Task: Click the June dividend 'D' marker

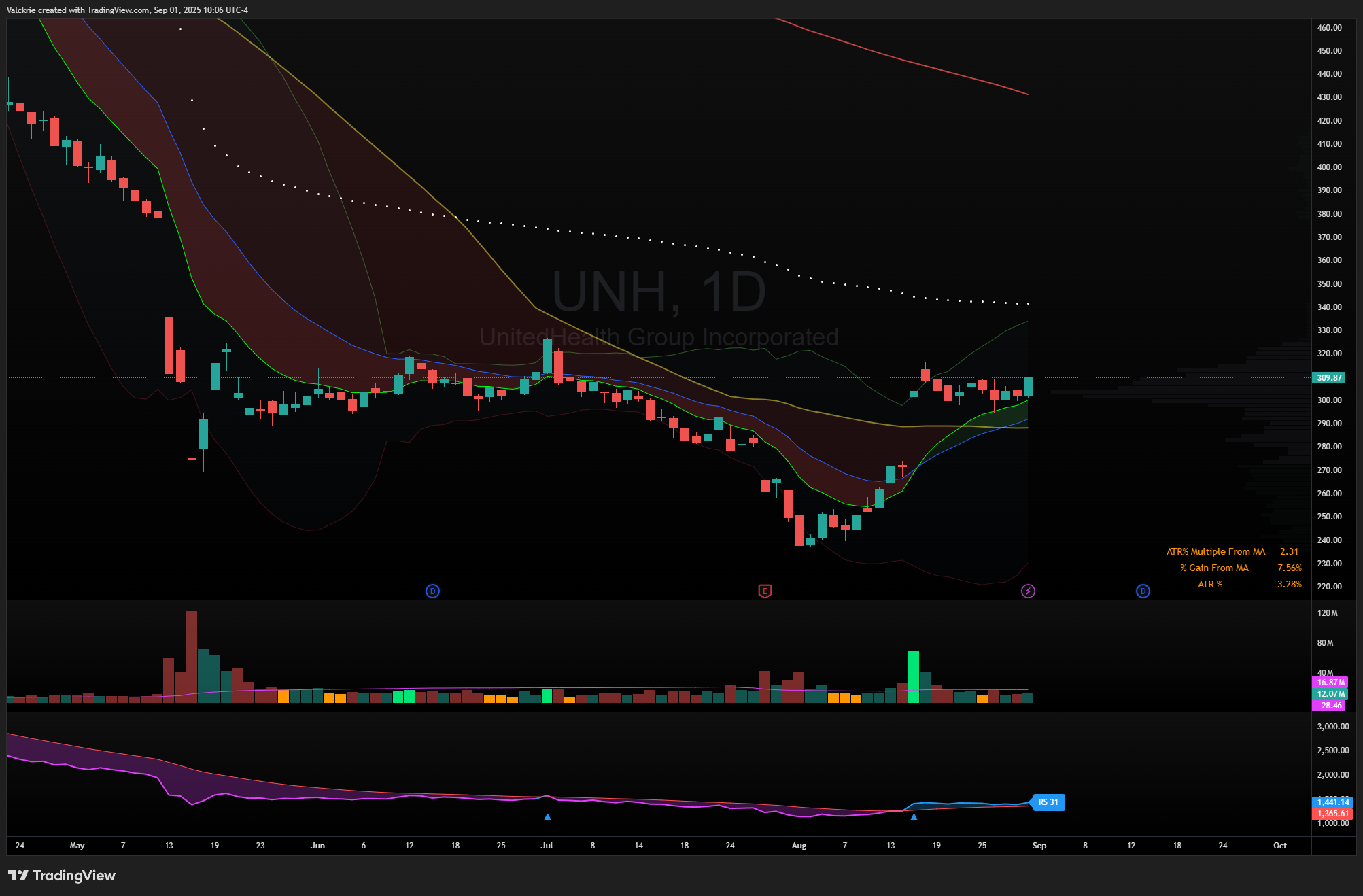Action: pos(432,591)
